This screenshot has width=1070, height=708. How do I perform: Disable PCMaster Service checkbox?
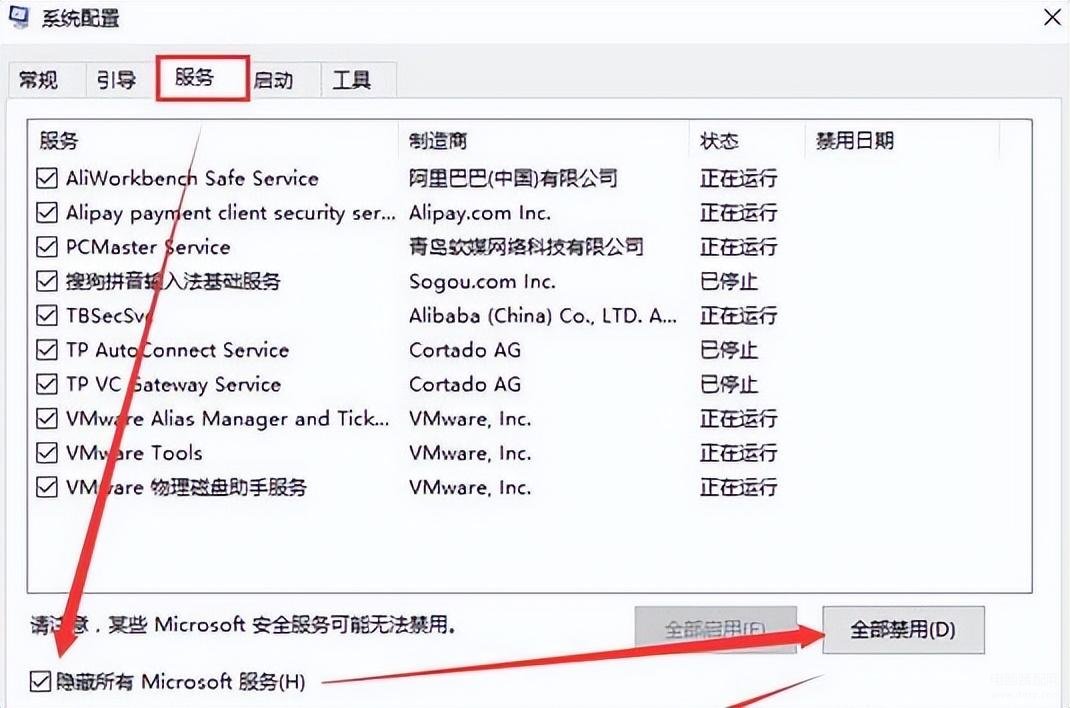coord(47,247)
